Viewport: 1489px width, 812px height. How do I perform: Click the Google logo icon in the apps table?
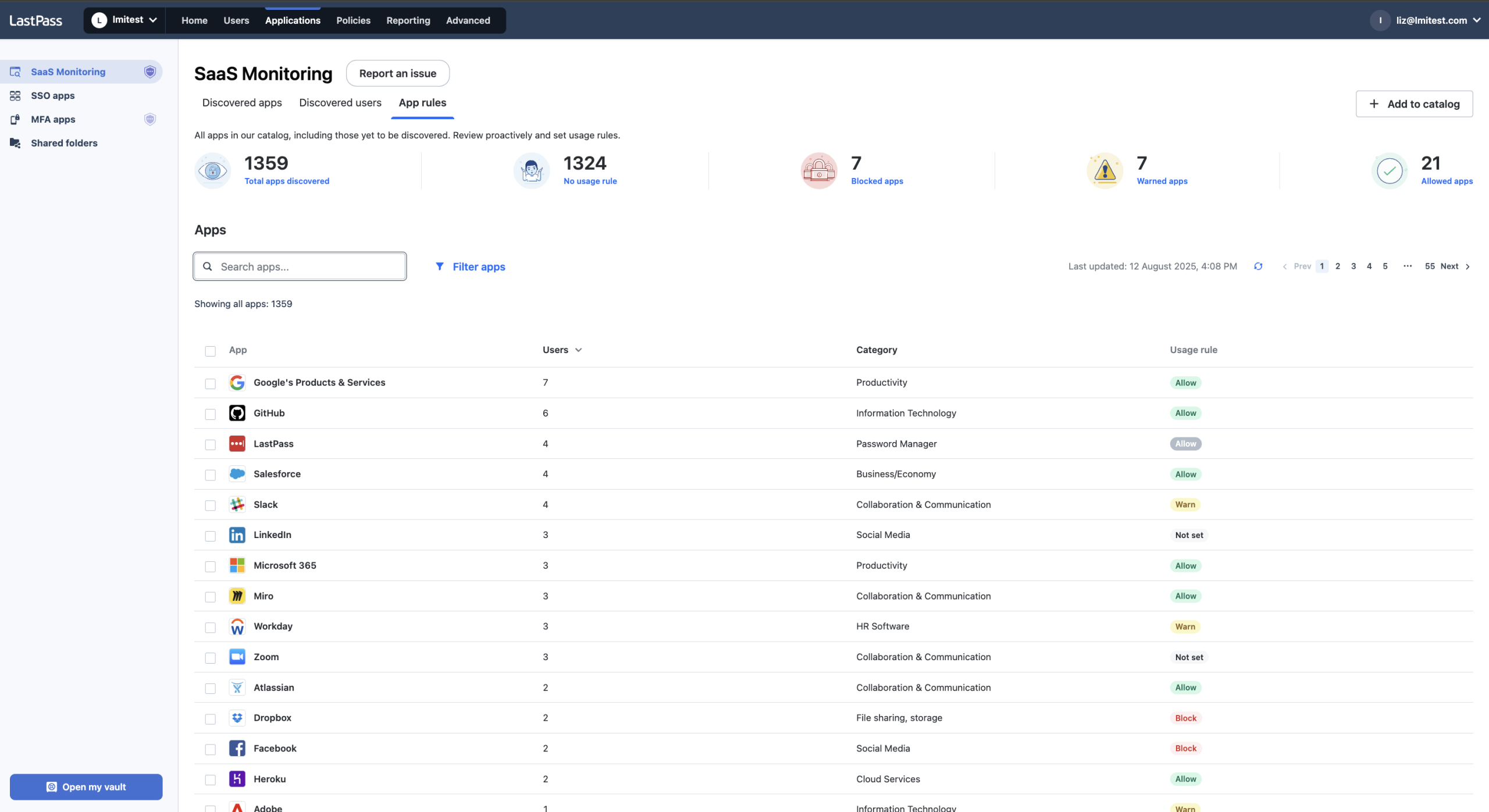click(237, 383)
